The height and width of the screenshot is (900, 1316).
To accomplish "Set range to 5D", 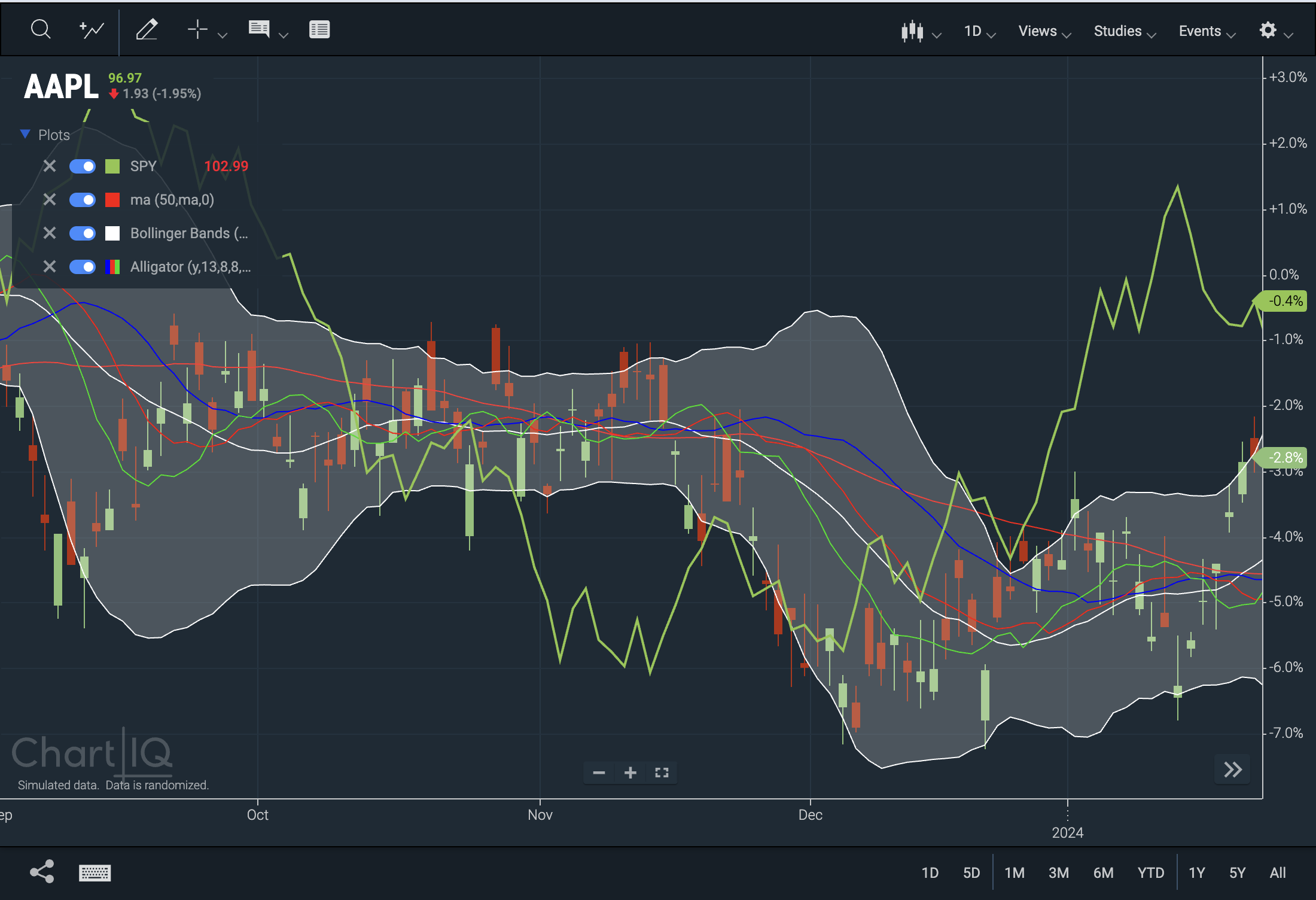I will coord(971,873).
